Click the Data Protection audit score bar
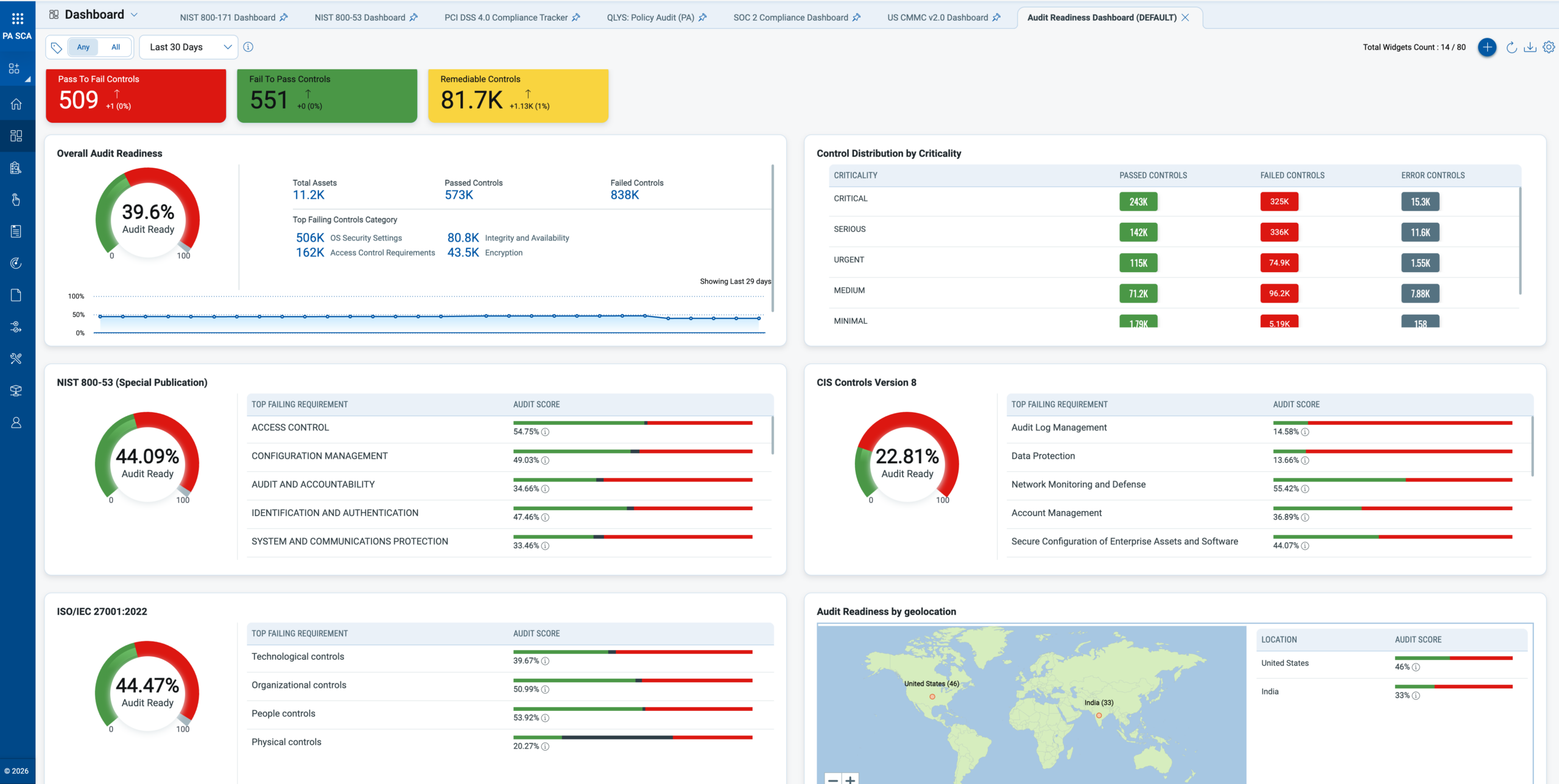The width and height of the screenshot is (1559, 784). 1392,451
